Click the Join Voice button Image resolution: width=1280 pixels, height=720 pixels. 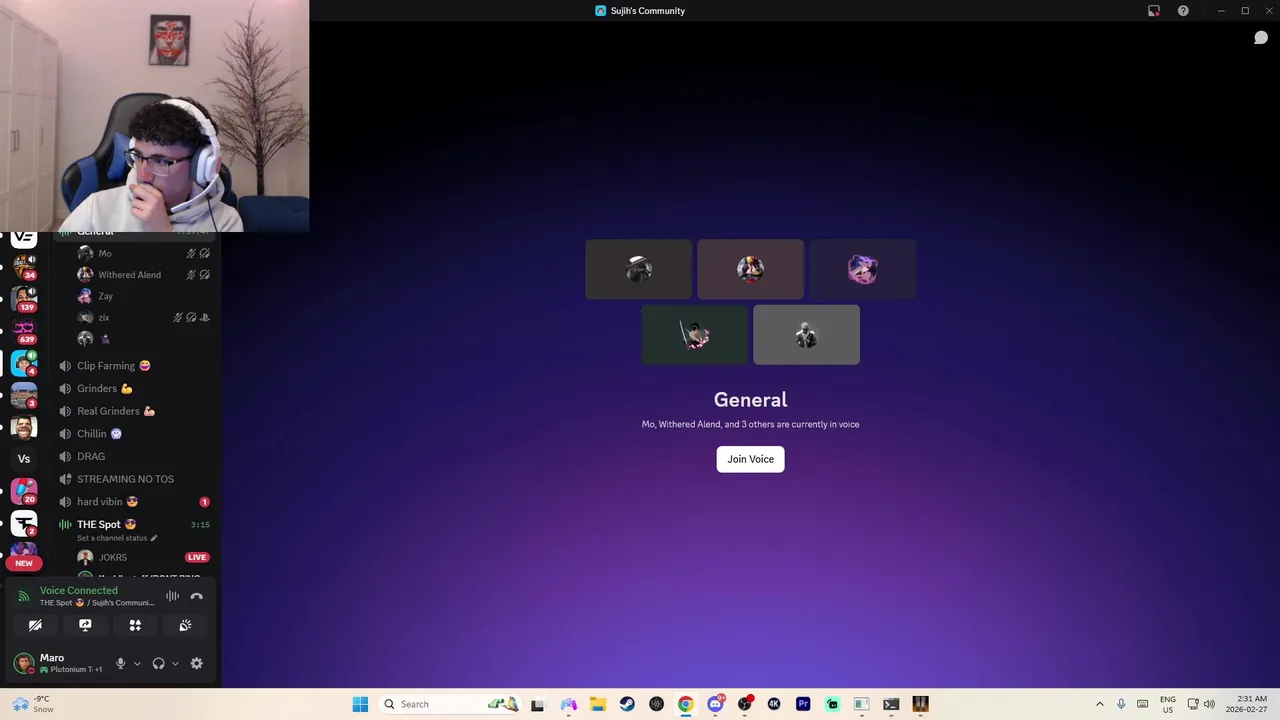click(750, 459)
